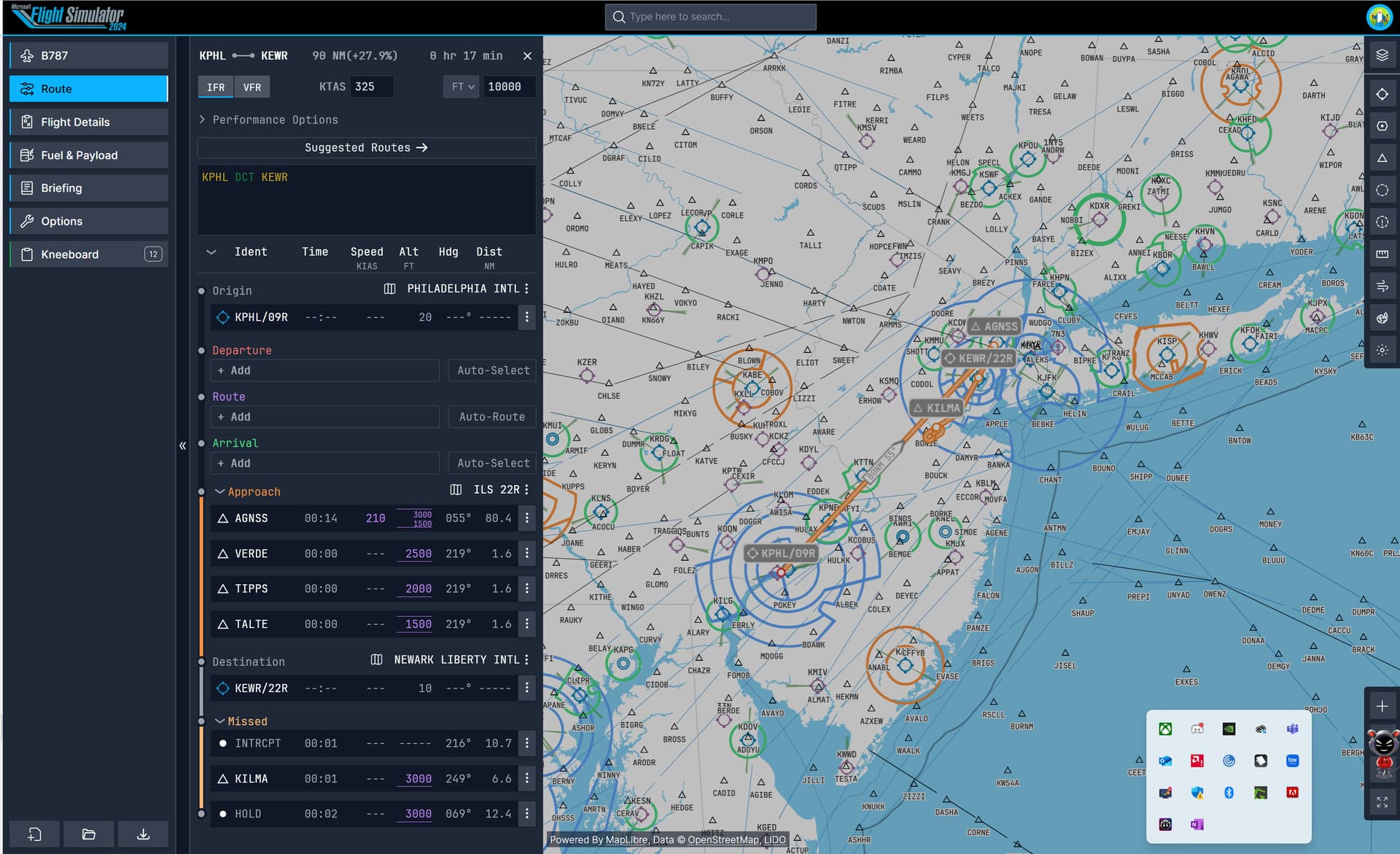Click the fullscreen map expand icon
This screenshot has height=854, width=1400.
click(x=1382, y=802)
